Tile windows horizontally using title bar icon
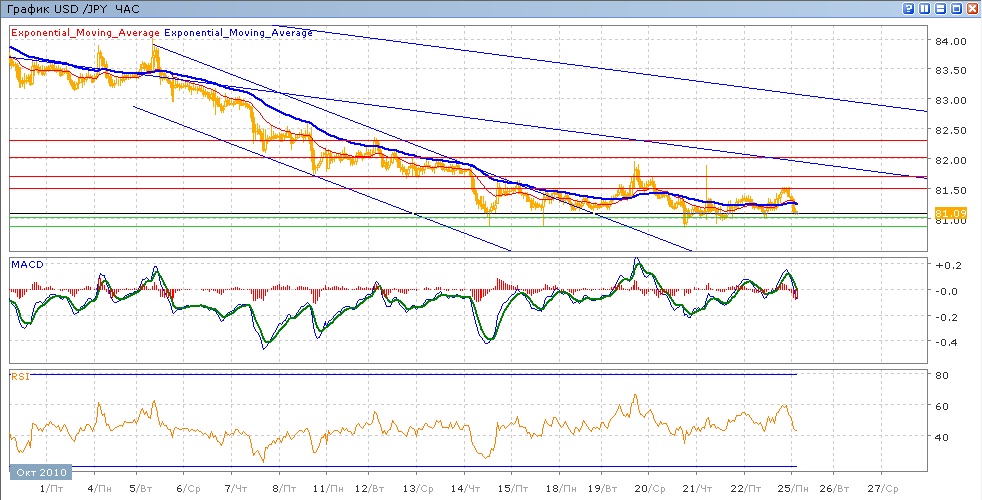The height and width of the screenshot is (500, 982). coord(941,8)
